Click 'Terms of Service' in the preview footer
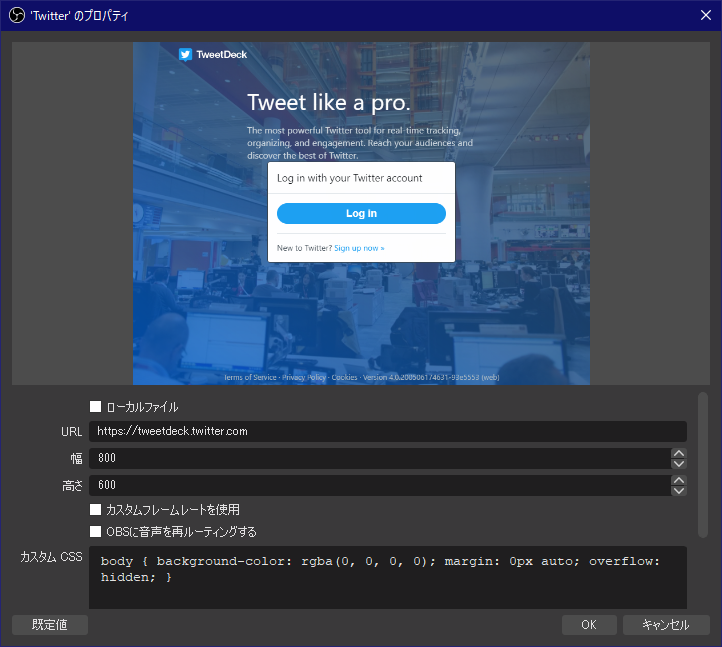The height and width of the screenshot is (647, 722). (250, 378)
